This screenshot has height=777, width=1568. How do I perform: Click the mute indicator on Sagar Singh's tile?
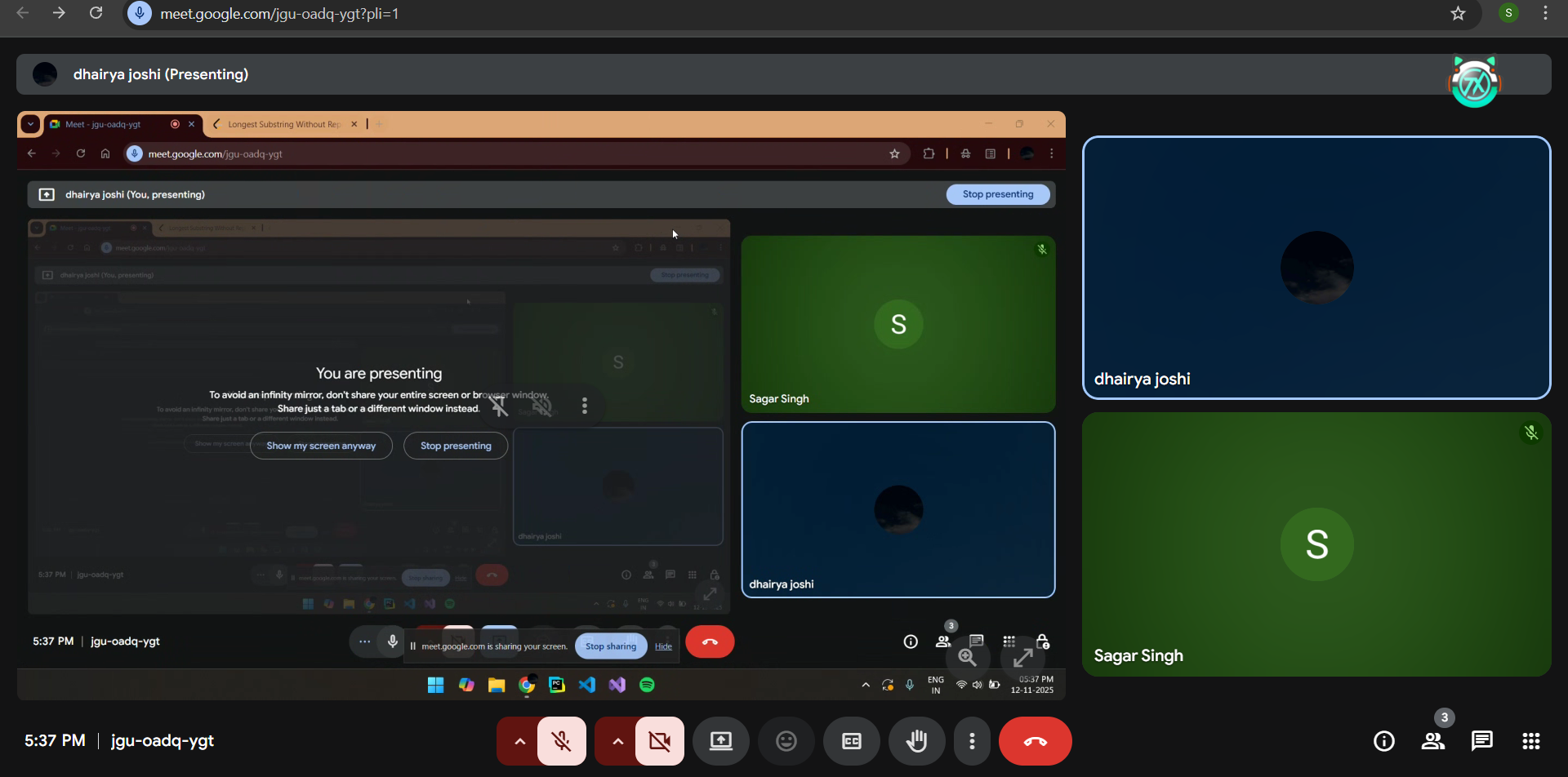[1531, 432]
